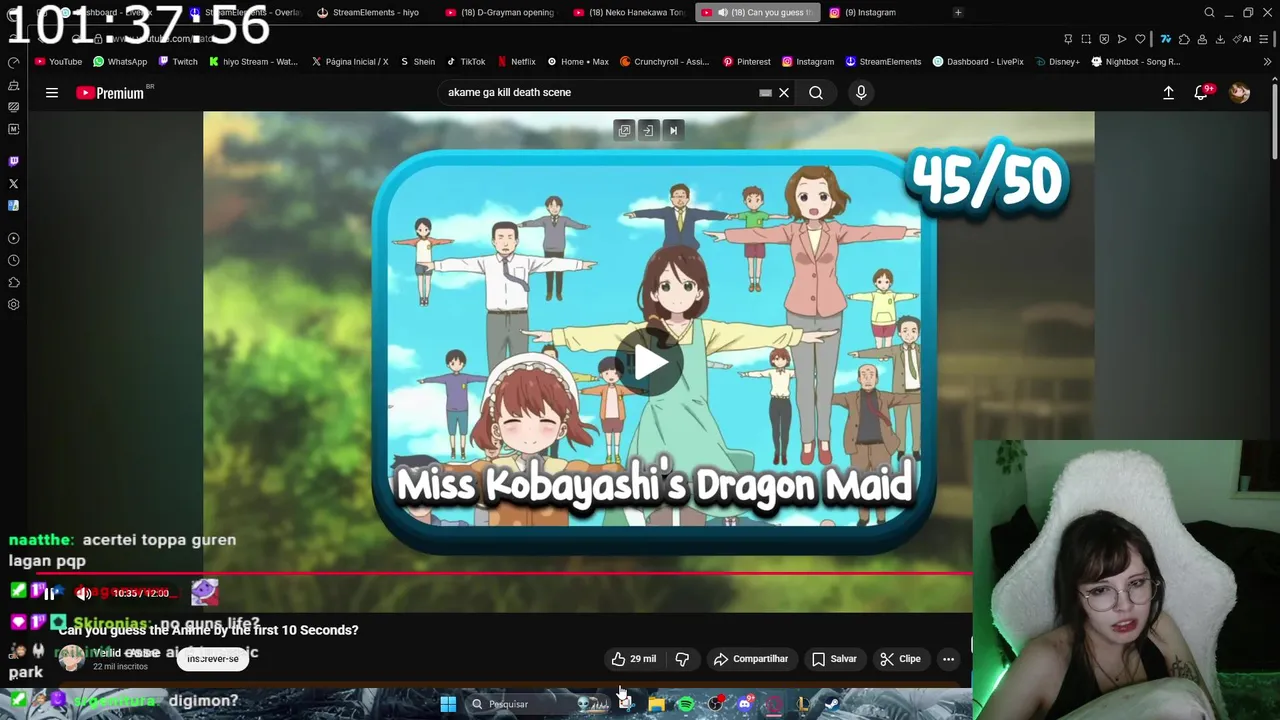
Task: Open ad blocker shield icon
Action: tap(1104, 39)
